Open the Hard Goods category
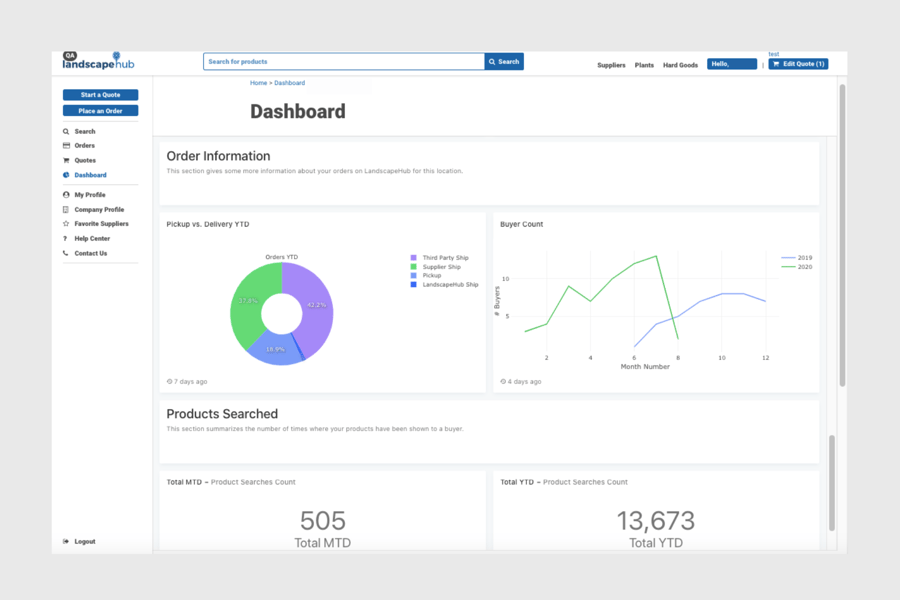This screenshot has height=600, width=900. (x=680, y=64)
